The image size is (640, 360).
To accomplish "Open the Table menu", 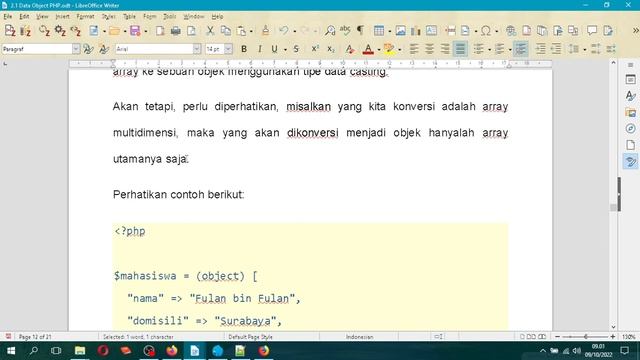I will (129, 17).
